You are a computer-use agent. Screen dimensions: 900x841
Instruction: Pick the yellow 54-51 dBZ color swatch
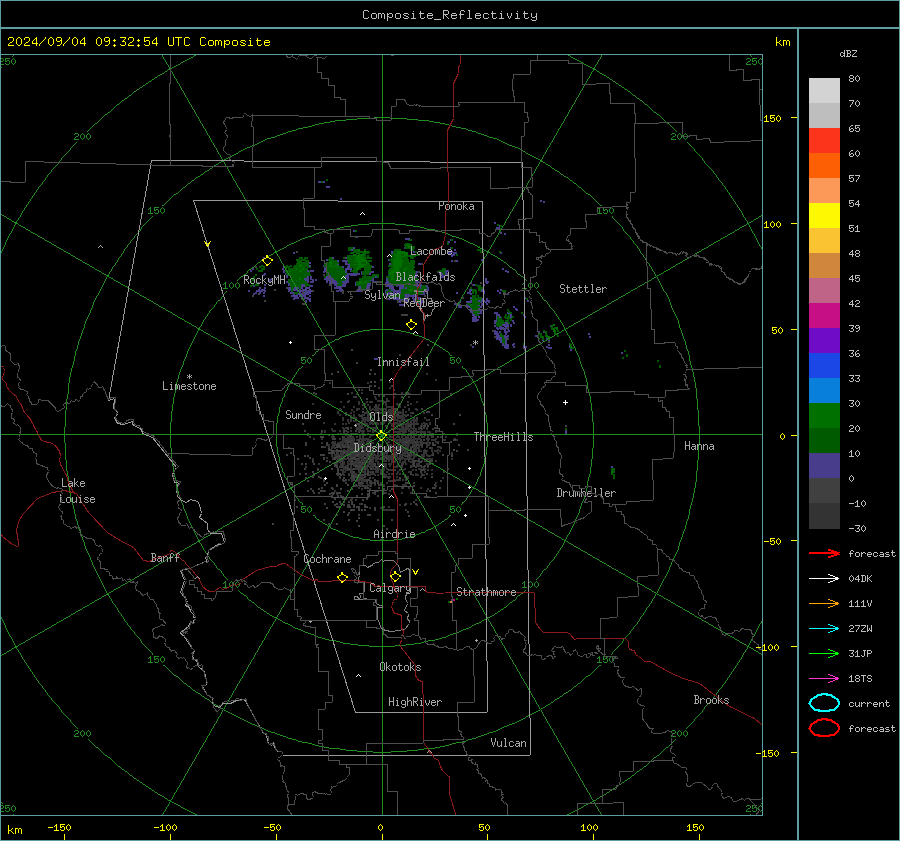pos(824,215)
